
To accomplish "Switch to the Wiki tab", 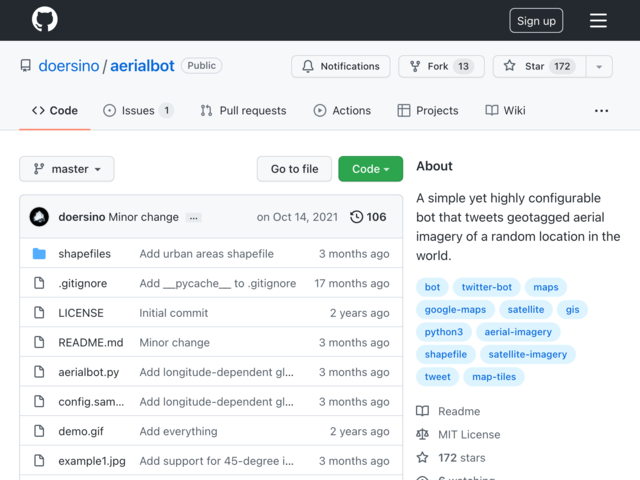I will pos(505,111).
